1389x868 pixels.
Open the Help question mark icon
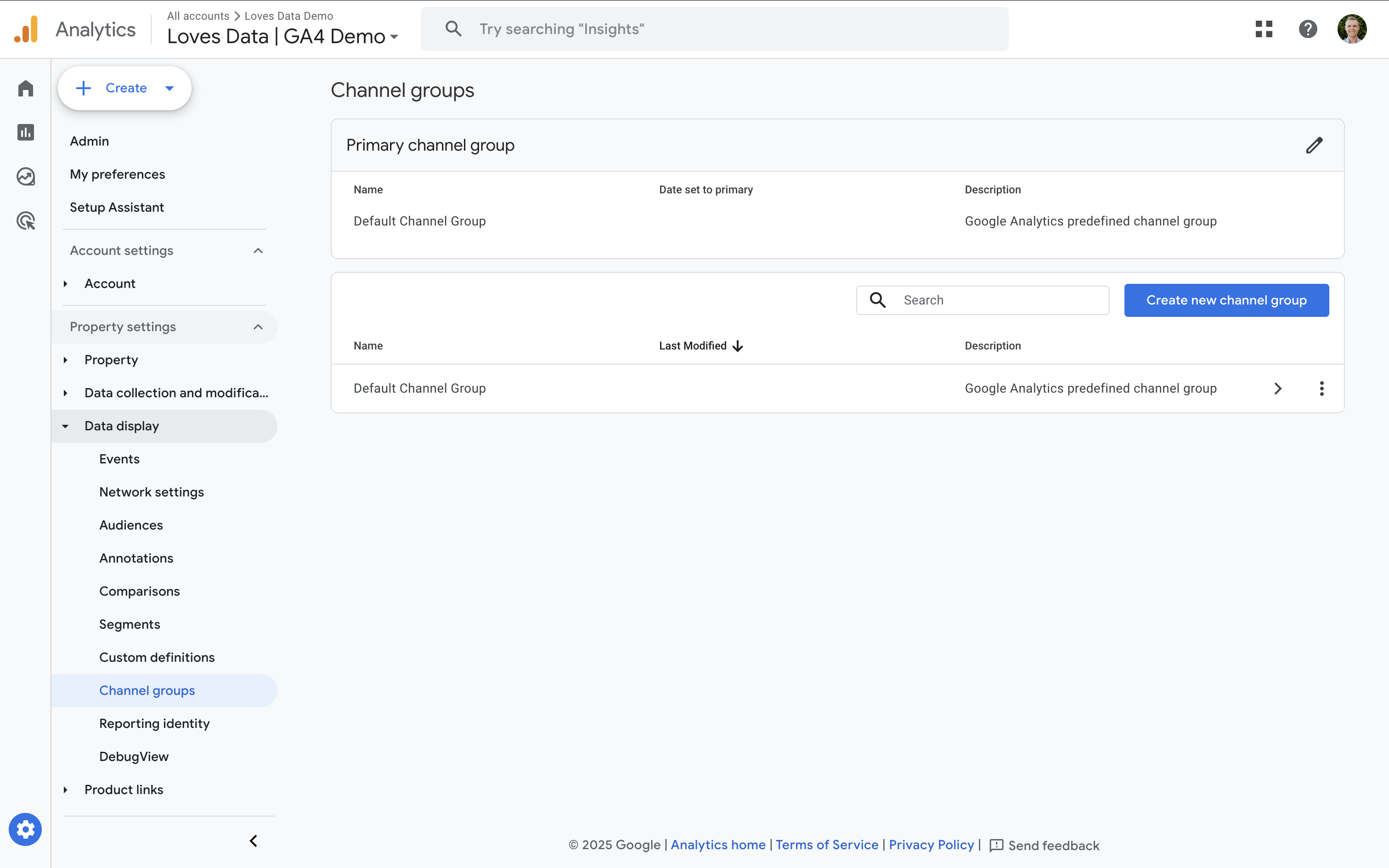click(1308, 28)
